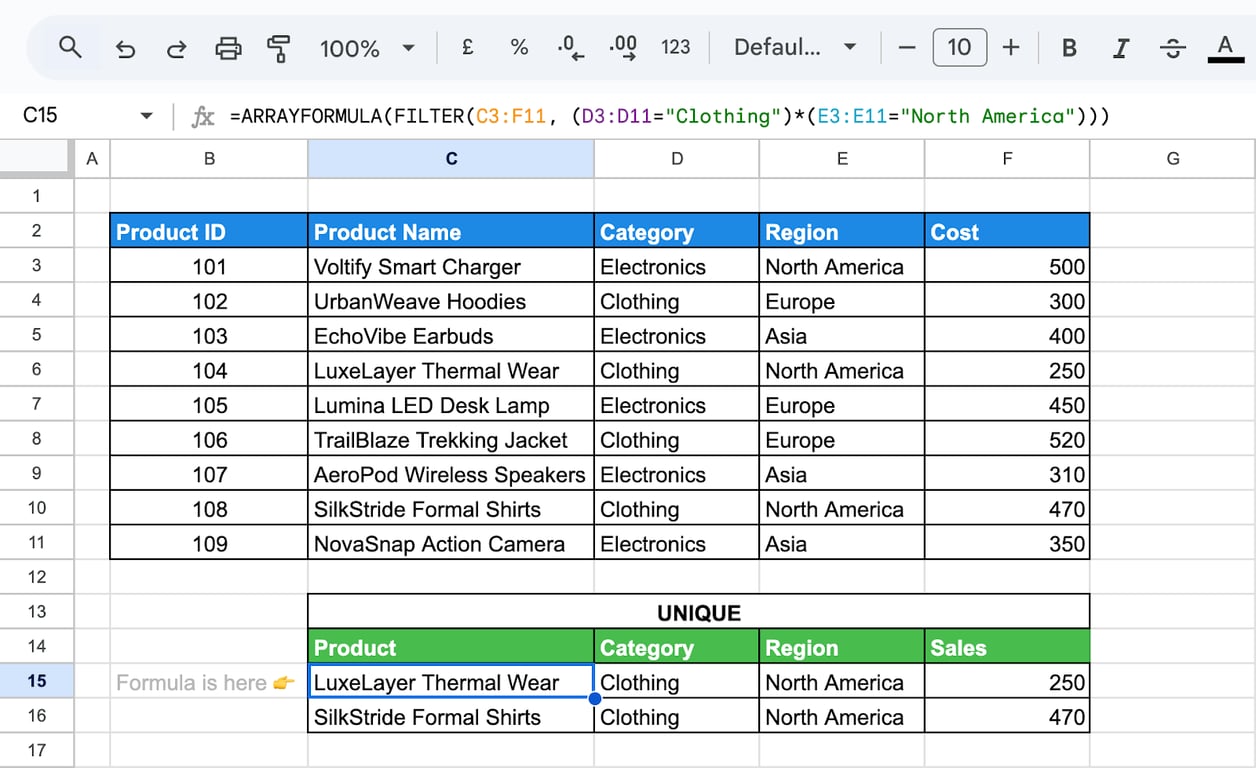Open the Default font dropdown
The image size is (1256, 768).
point(795,47)
